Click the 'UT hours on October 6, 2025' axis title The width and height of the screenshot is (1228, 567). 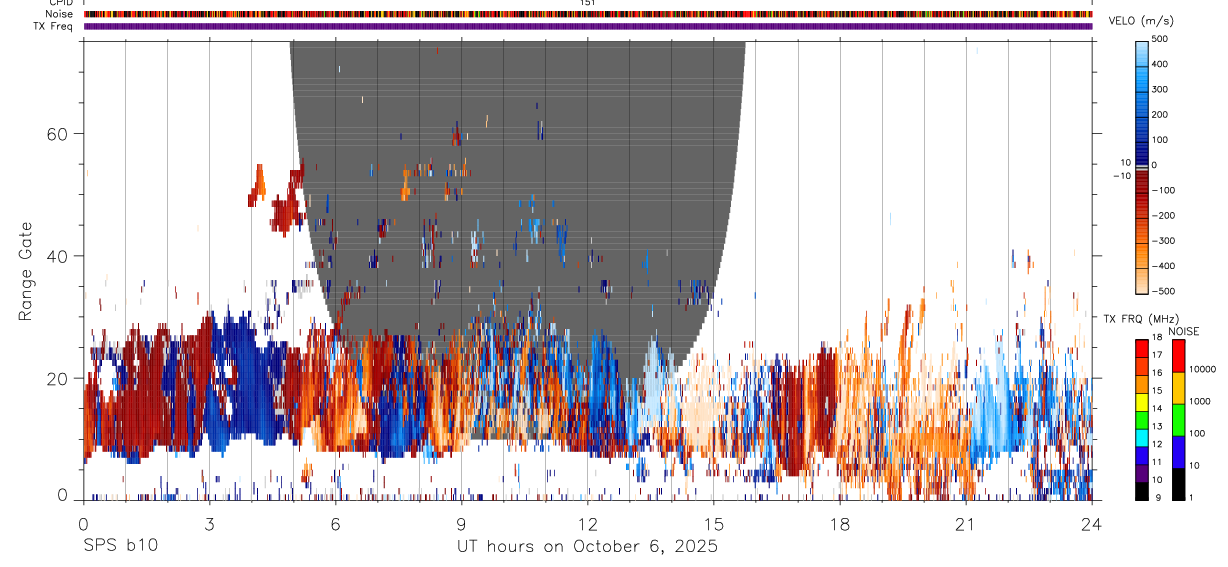click(x=587, y=547)
